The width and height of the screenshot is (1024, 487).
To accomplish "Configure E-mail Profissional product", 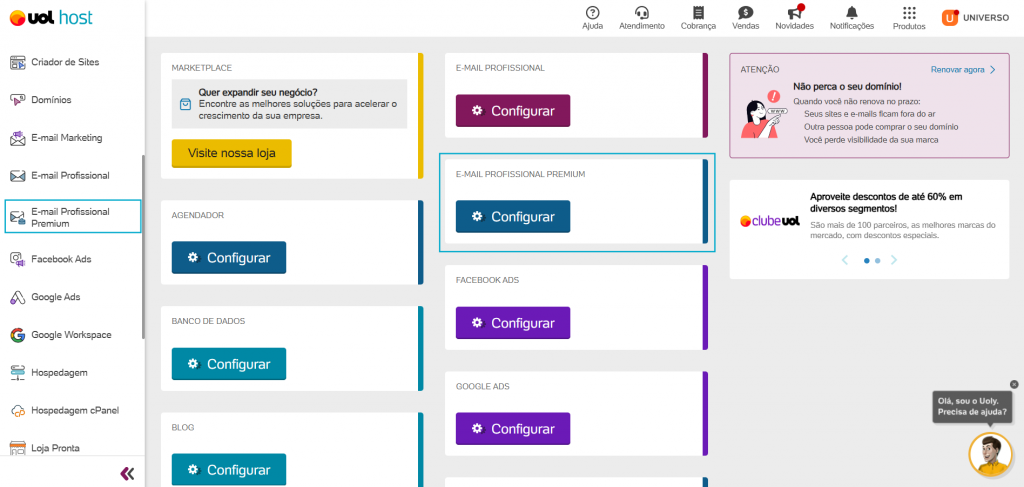I will pos(513,111).
